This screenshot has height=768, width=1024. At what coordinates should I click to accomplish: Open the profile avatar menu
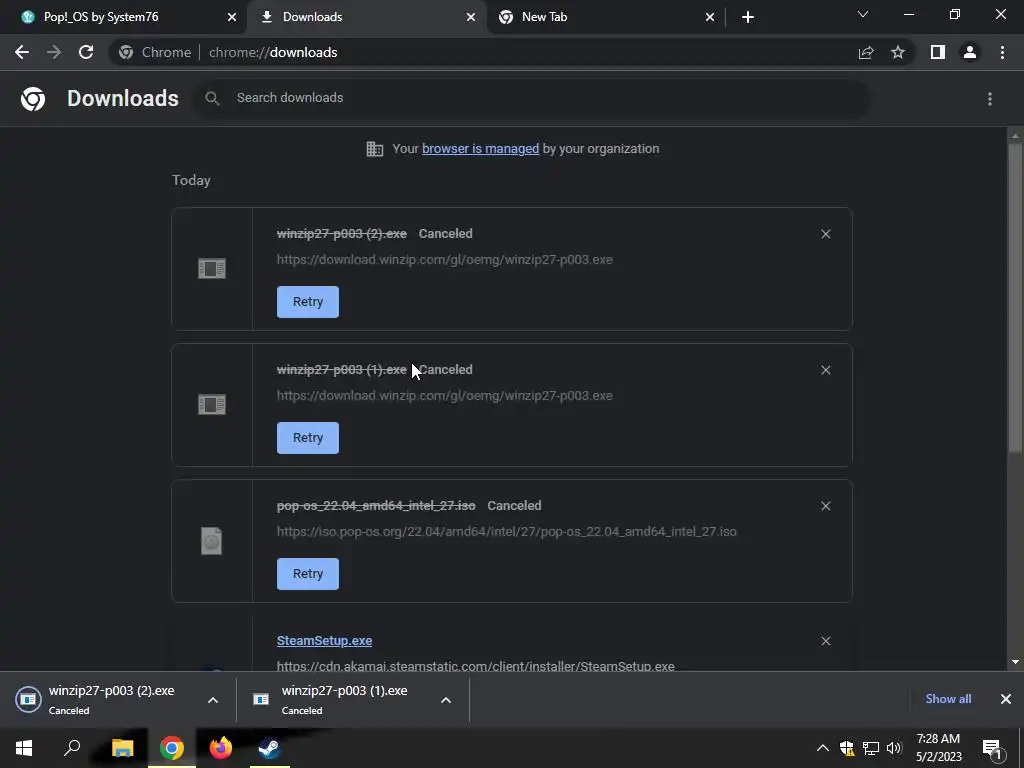(x=970, y=52)
